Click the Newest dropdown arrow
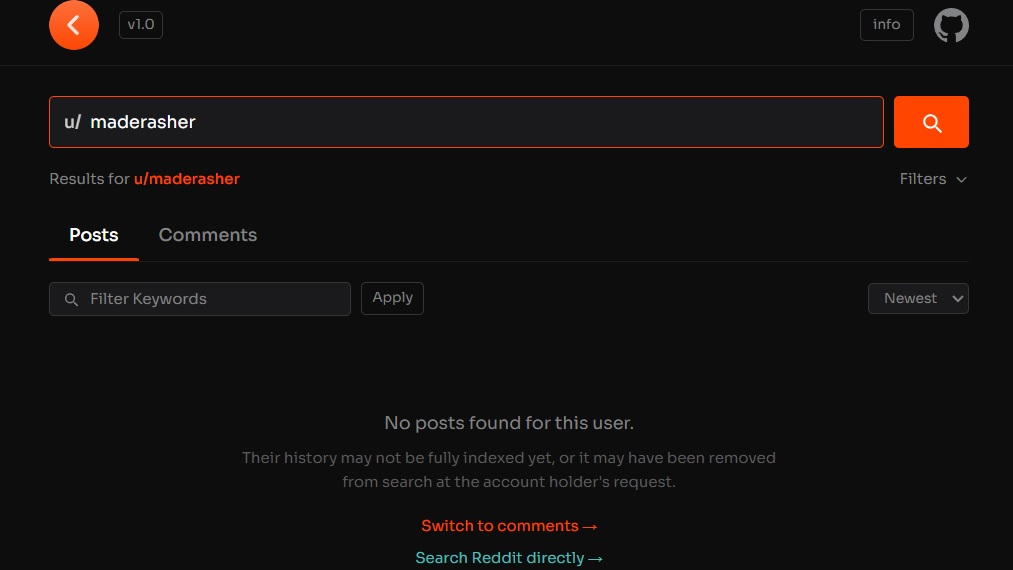 pos(957,299)
